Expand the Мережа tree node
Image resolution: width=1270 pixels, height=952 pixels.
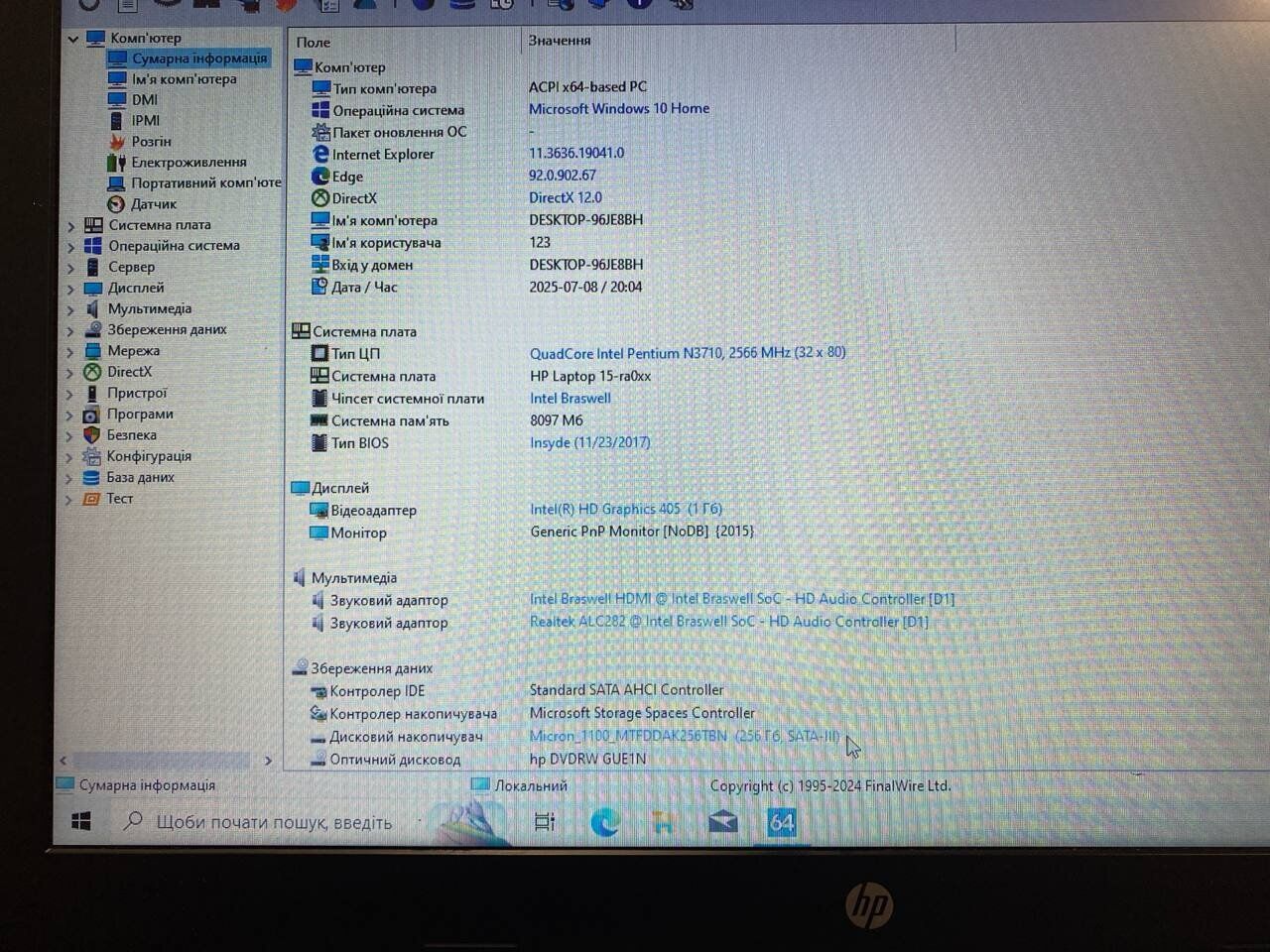70,352
